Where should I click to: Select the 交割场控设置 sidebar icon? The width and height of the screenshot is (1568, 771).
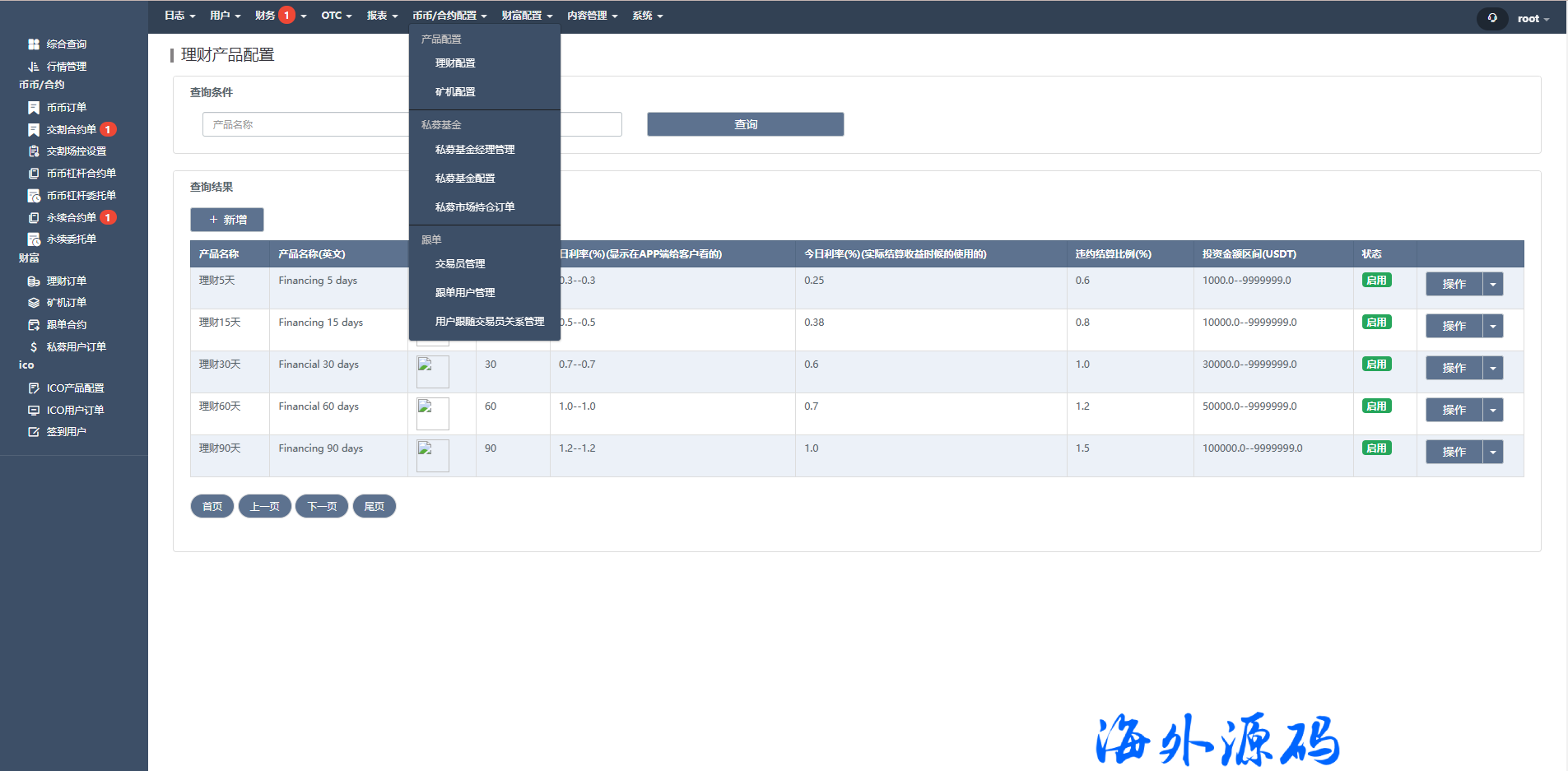(x=34, y=151)
